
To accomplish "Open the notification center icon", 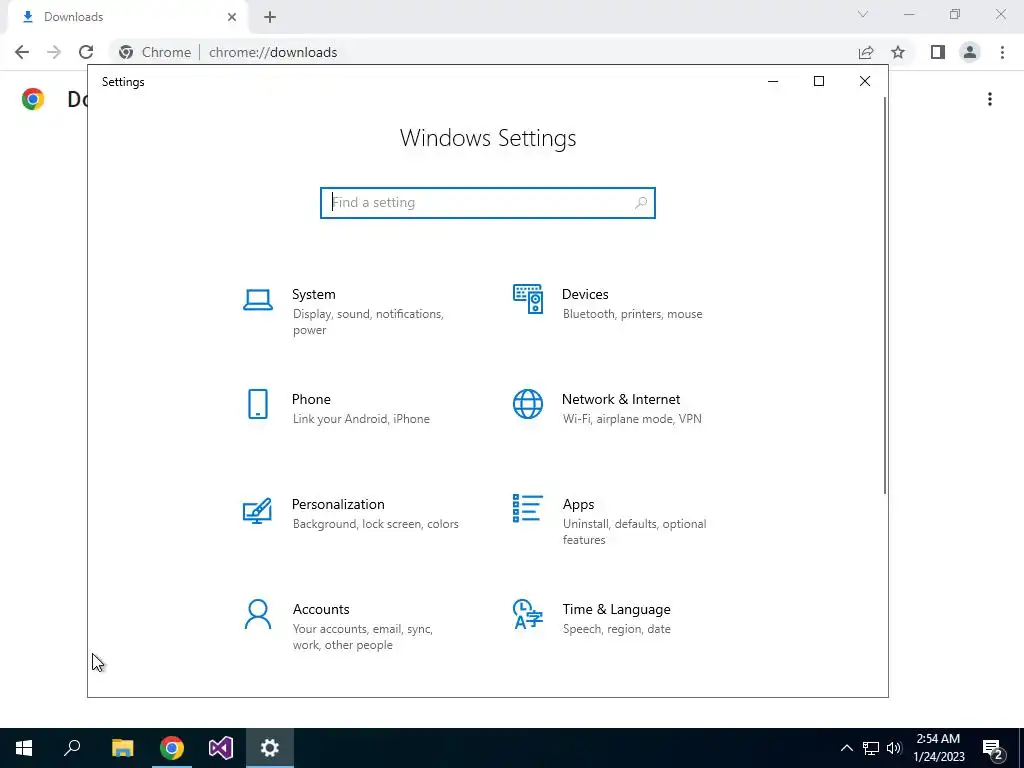I will tap(993, 750).
